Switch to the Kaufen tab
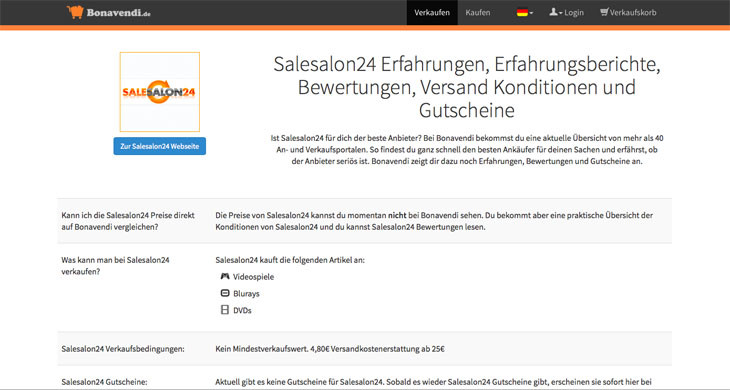The height and width of the screenshot is (390, 730). pos(478,13)
